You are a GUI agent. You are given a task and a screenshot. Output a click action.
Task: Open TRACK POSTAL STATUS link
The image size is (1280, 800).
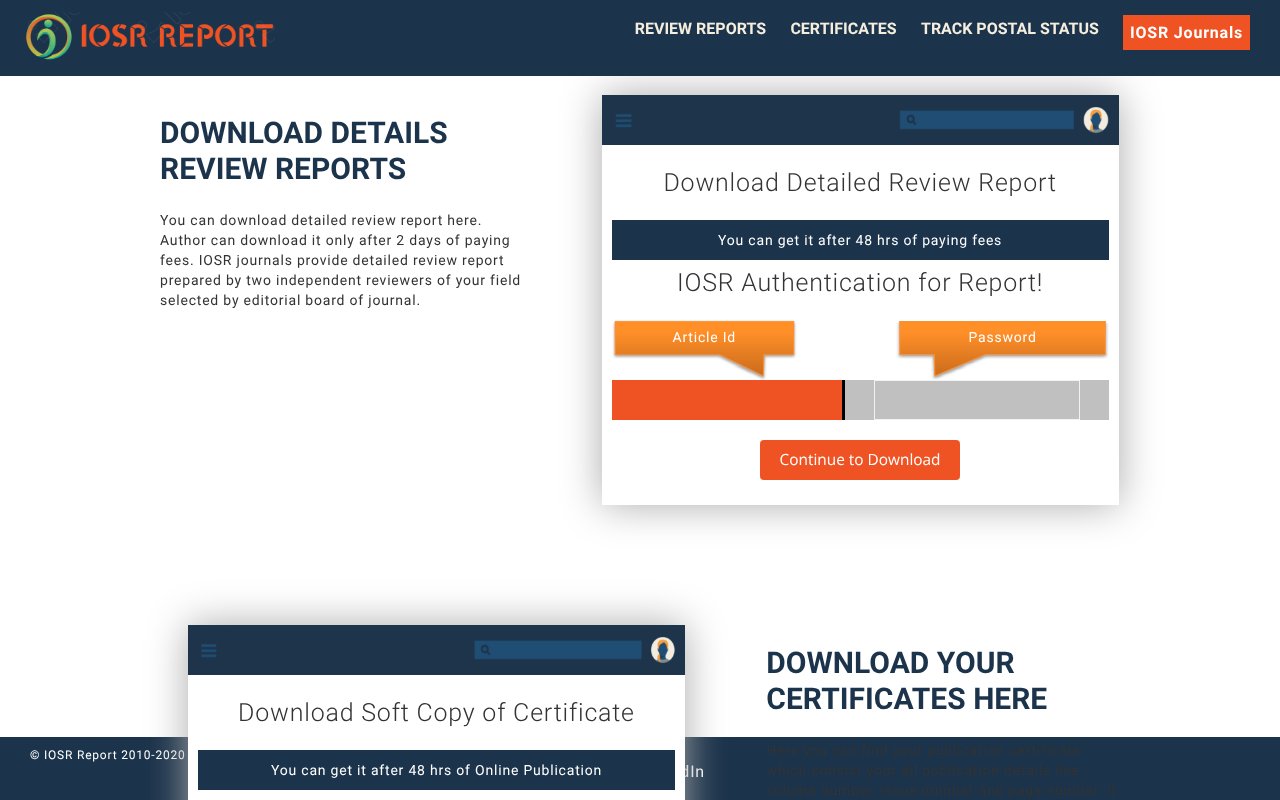pyautogui.click(x=1009, y=29)
